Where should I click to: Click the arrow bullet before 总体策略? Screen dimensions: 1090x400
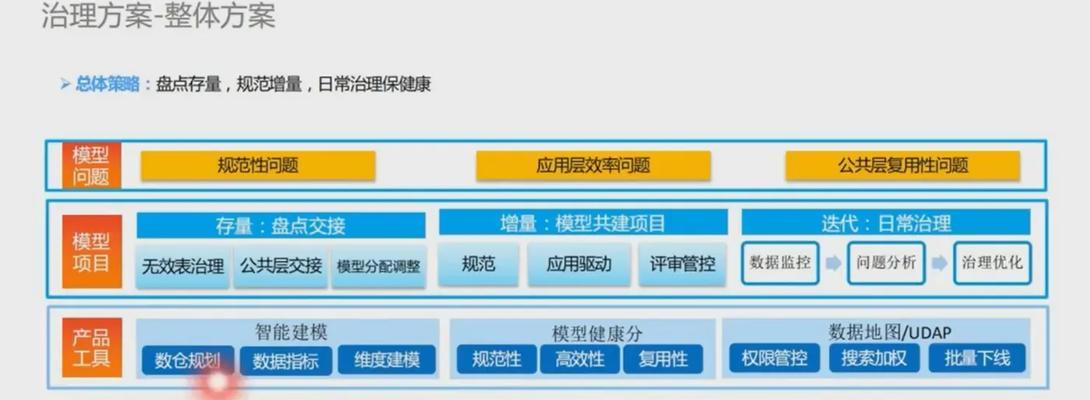point(66,84)
